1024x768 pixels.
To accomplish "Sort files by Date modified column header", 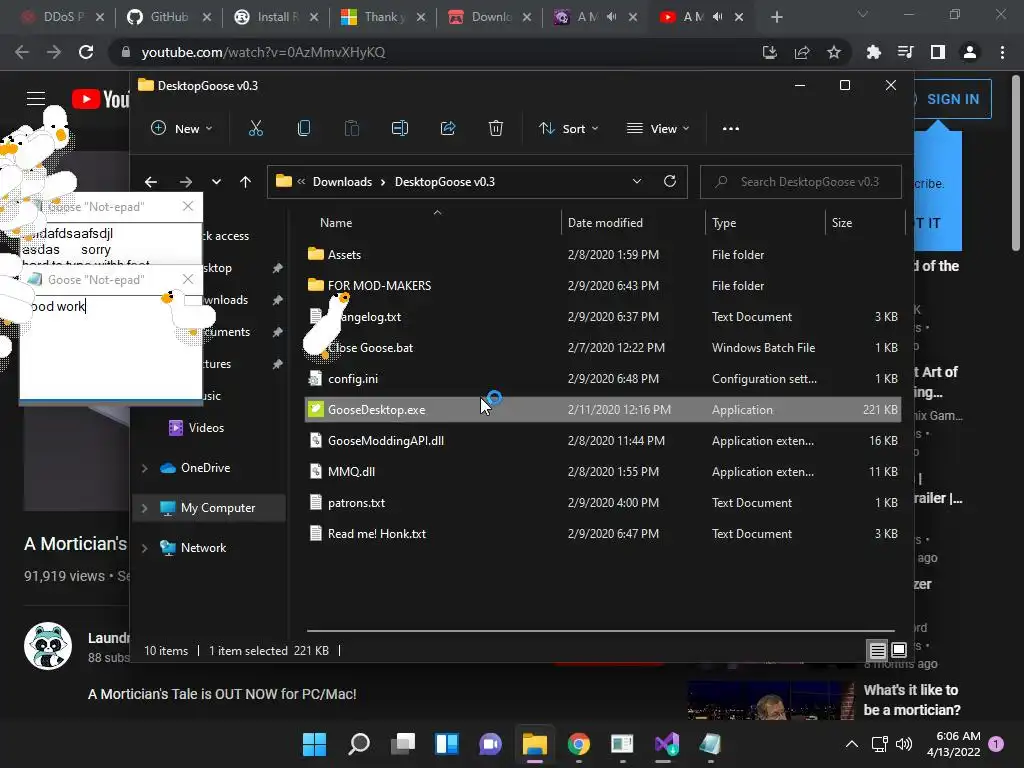I will coord(605,223).
